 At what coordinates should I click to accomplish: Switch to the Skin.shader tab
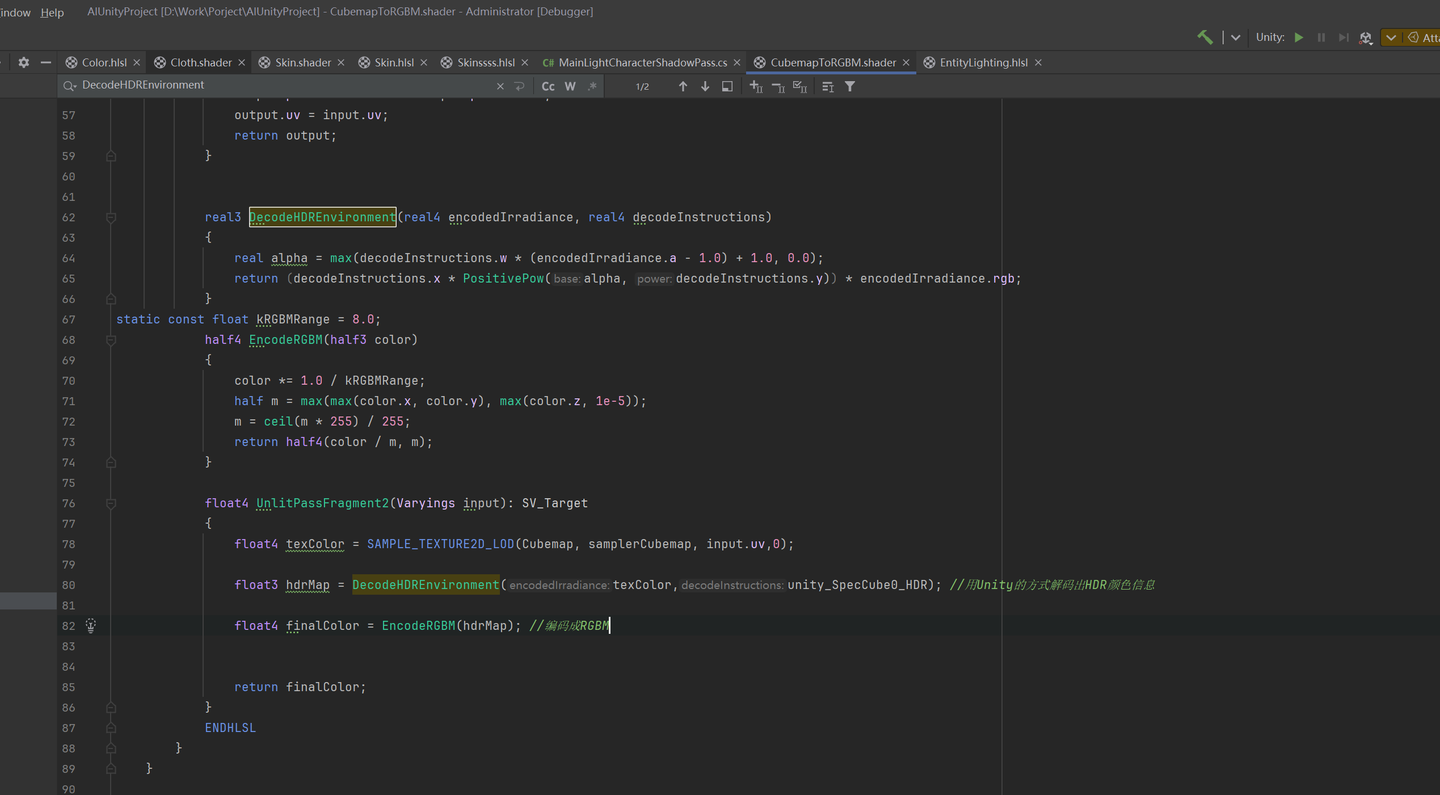[x=303, y=62]
